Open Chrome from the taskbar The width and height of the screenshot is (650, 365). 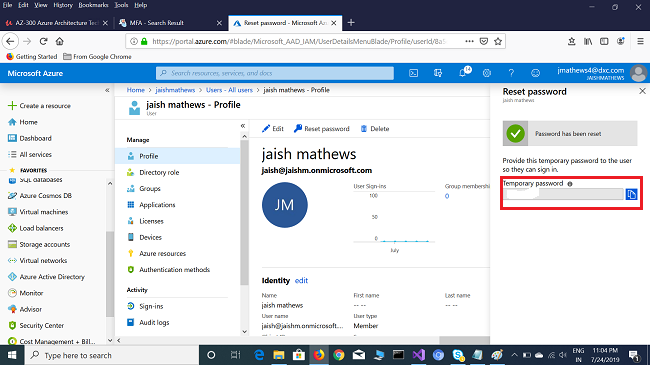pyautogui.click(x=339, y=355)
